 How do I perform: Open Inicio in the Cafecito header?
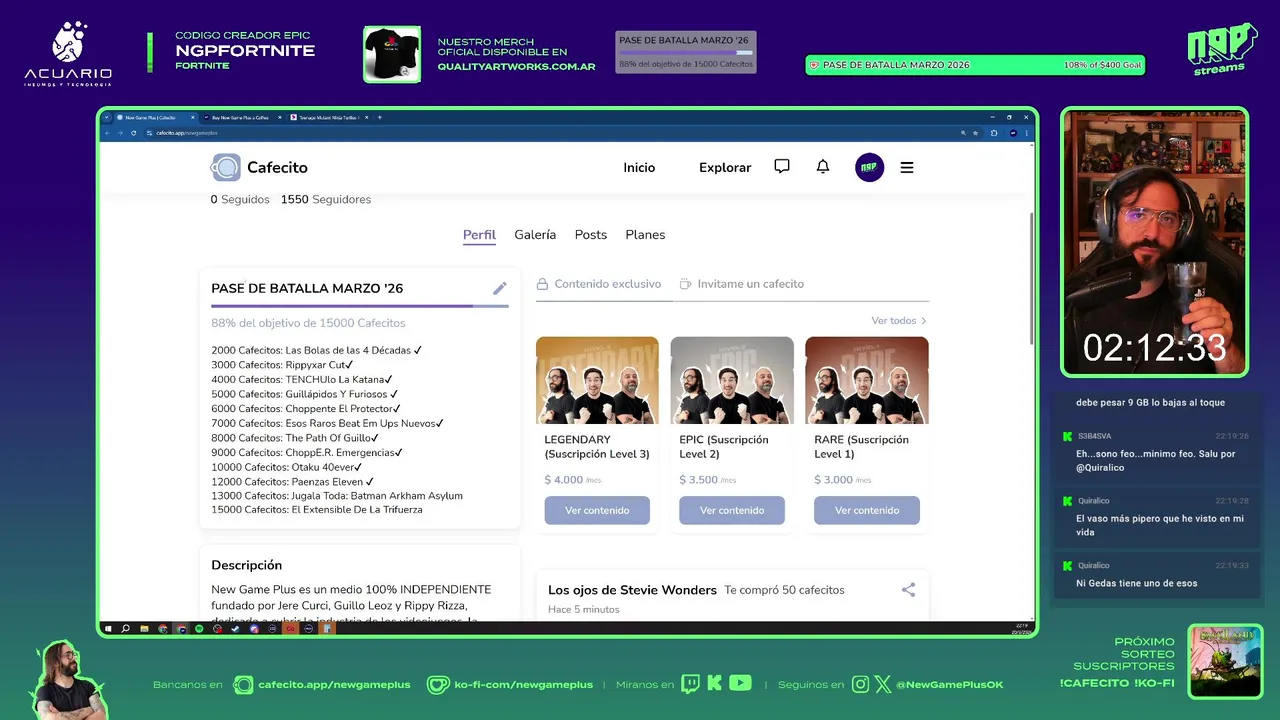click(639, 168)
